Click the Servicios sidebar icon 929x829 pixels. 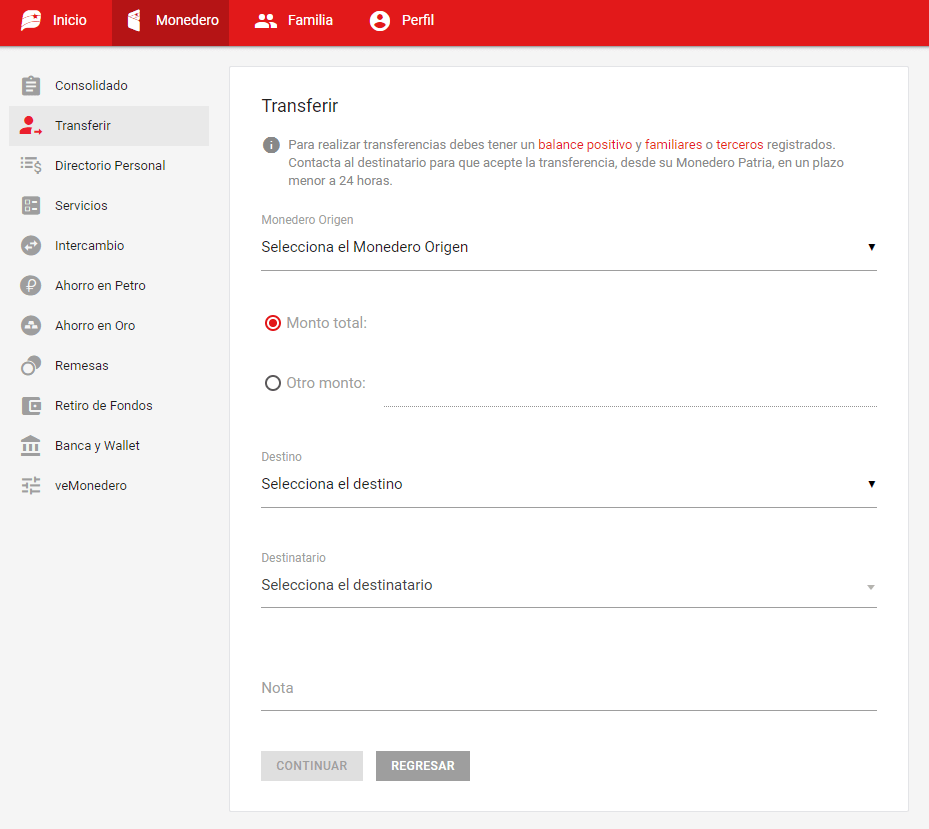tap(31, 206)
